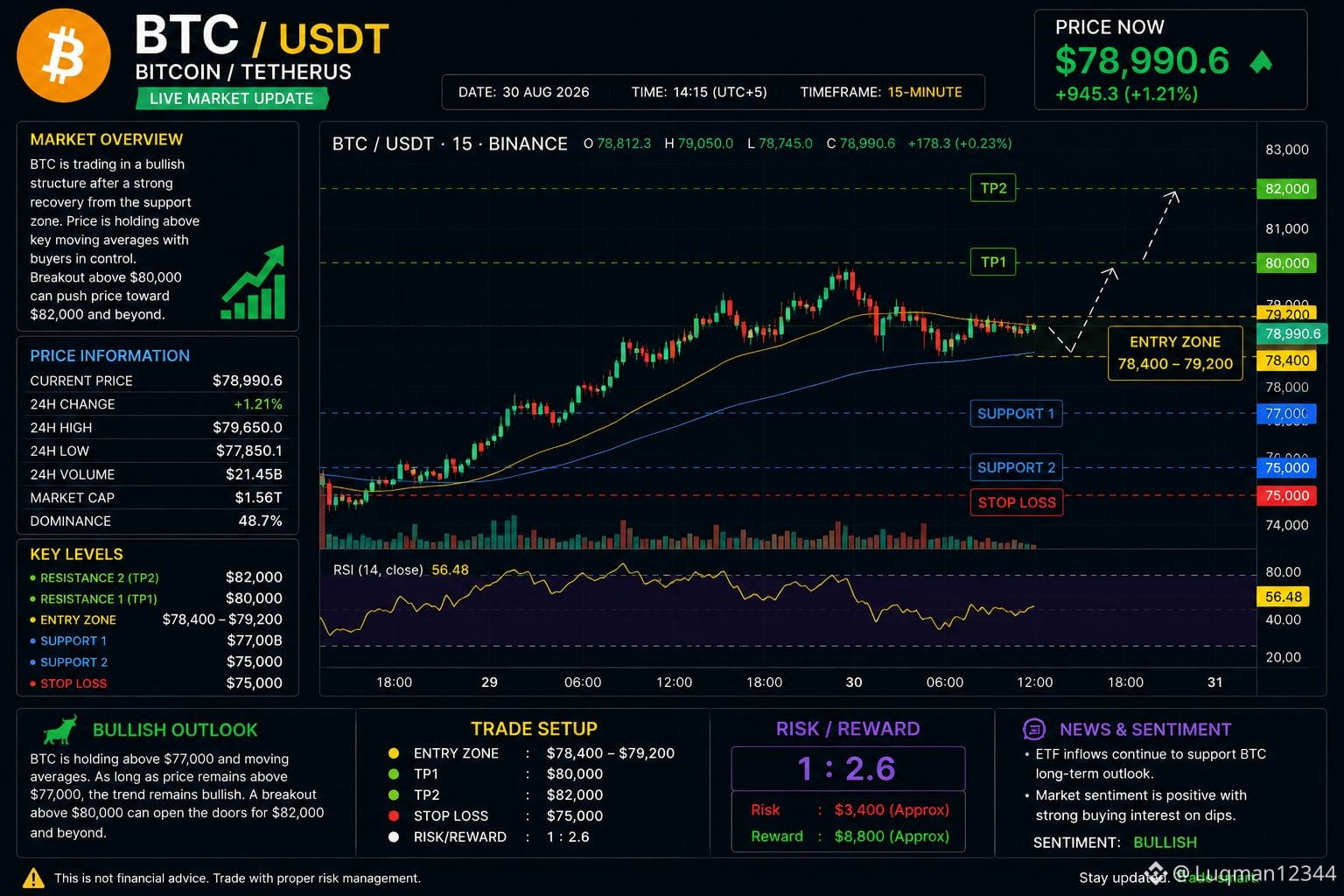The height and width of the screenshot is (896, 1344).
Task: Click STOP LOSS row in Key Levels
Action: click(x=156, y=683)
